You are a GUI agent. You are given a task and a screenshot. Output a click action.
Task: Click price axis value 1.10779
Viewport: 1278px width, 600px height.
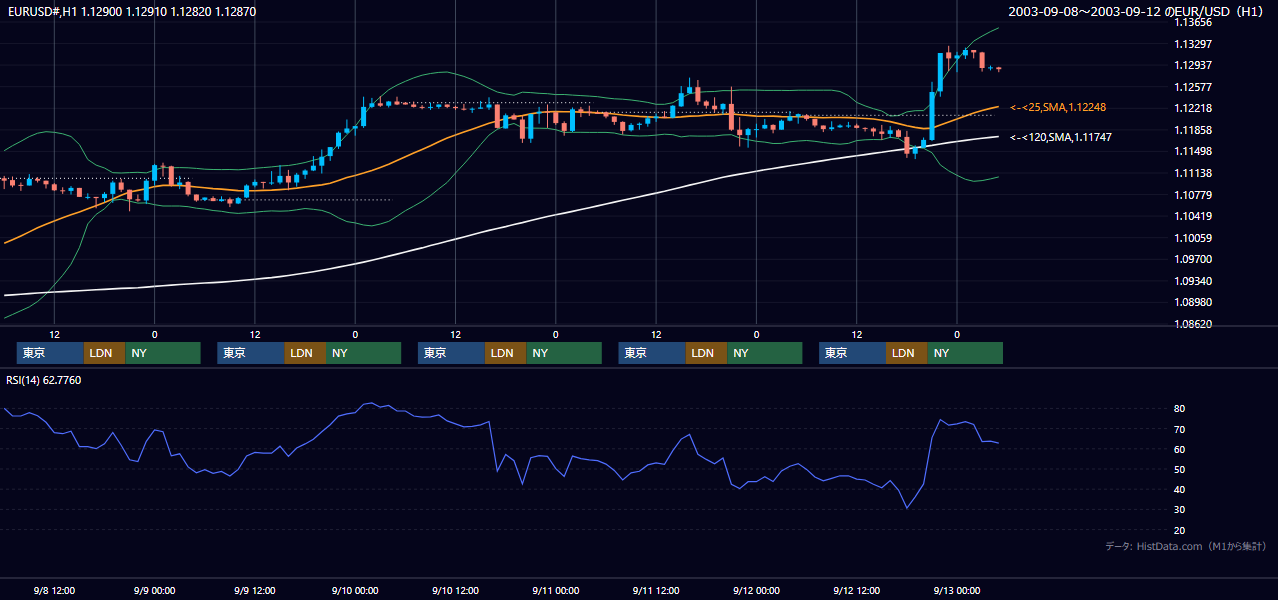pyautogui.click(x=1195, y=195)
